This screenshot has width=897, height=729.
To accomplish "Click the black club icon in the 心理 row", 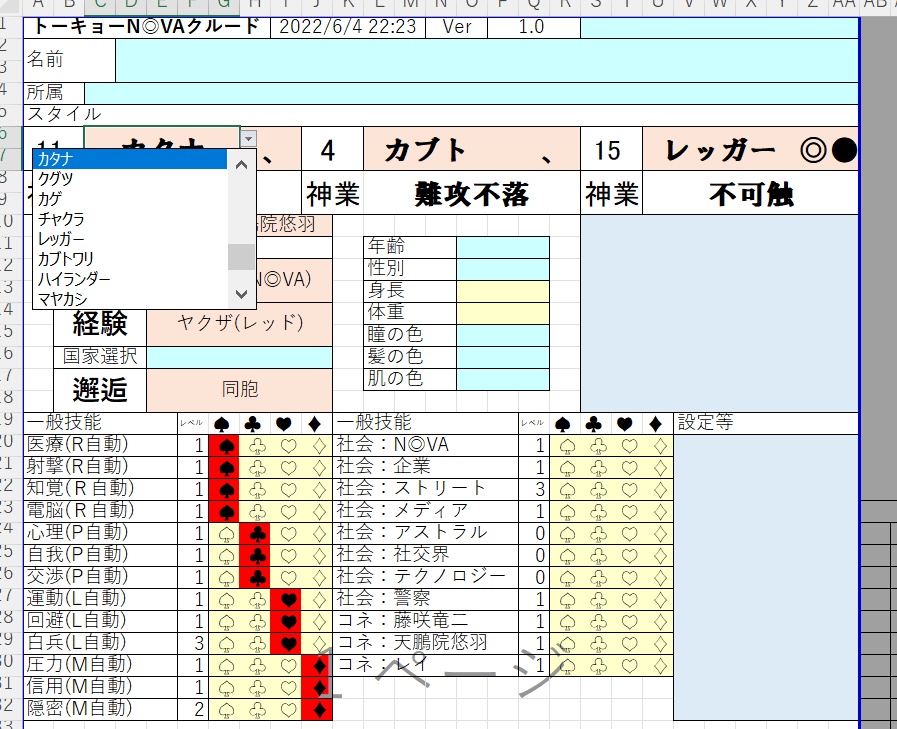I will [255, 532].
